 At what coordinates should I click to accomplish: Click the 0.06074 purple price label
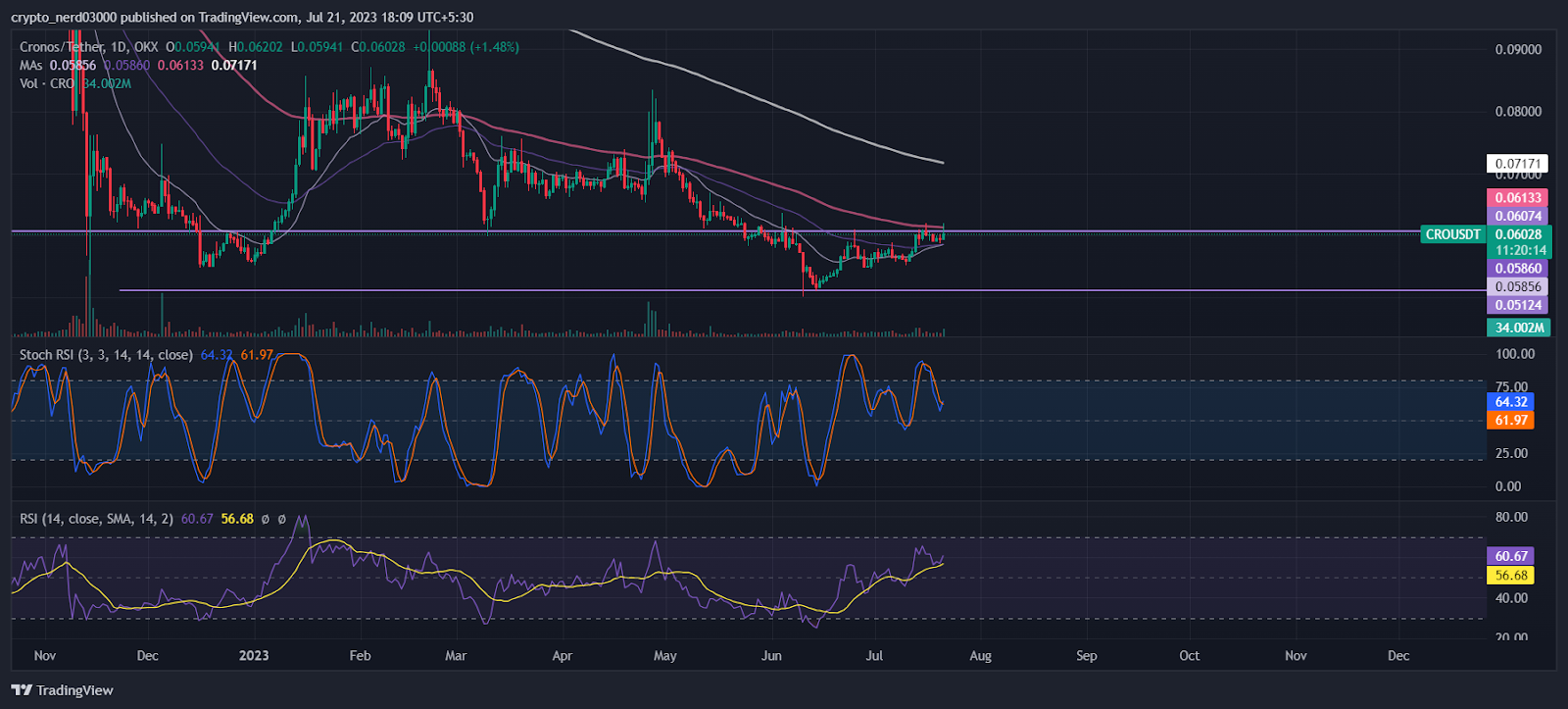tap(1518, 216)
